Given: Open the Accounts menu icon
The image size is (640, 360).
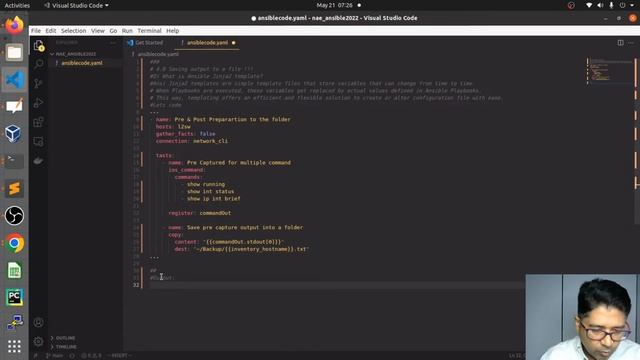Looking at the screenshot, I should click(38, 322).
